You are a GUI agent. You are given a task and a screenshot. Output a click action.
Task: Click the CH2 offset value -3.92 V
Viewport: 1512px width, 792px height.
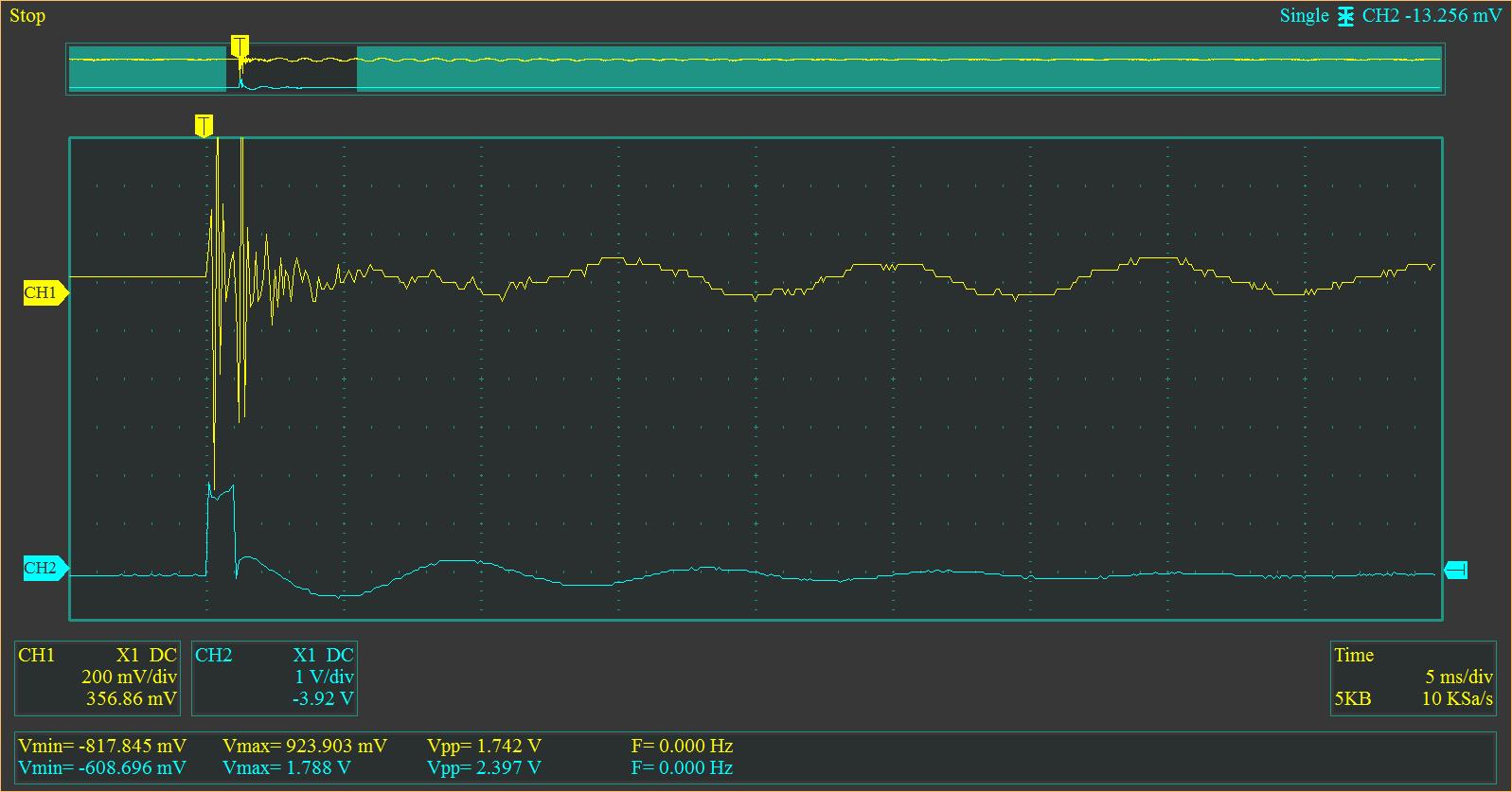pyautogui.click(x=324, y=699)
